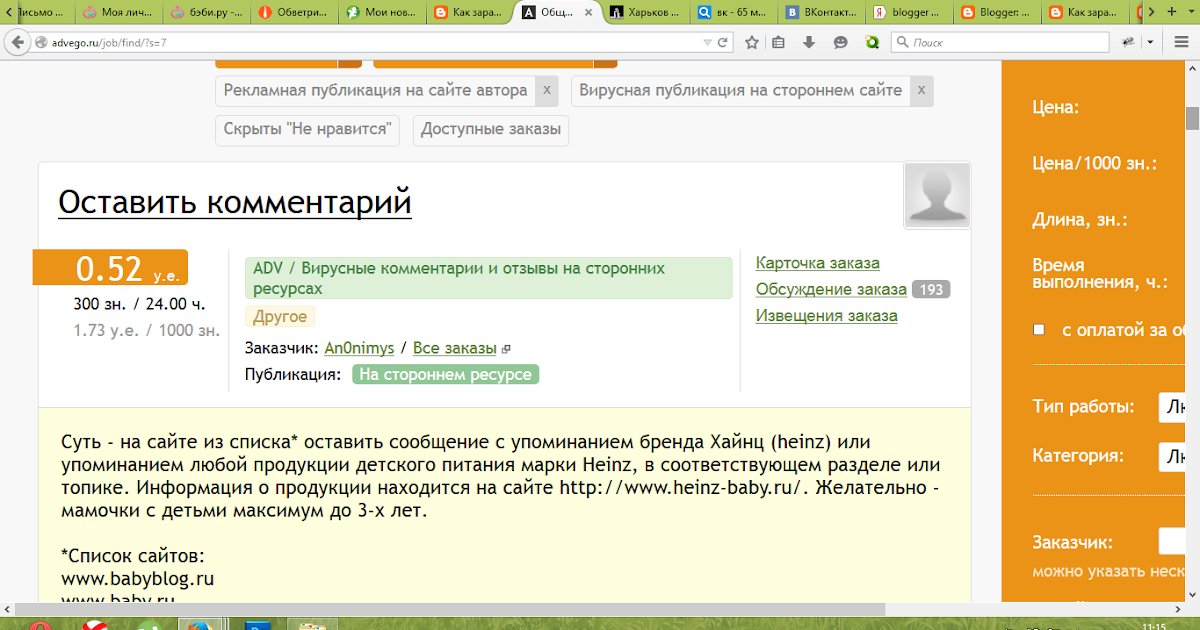The width and height of the screenshot is (1200, 630).
Task: Open a new browser tab with plus
Action: tap(1171, 12)
